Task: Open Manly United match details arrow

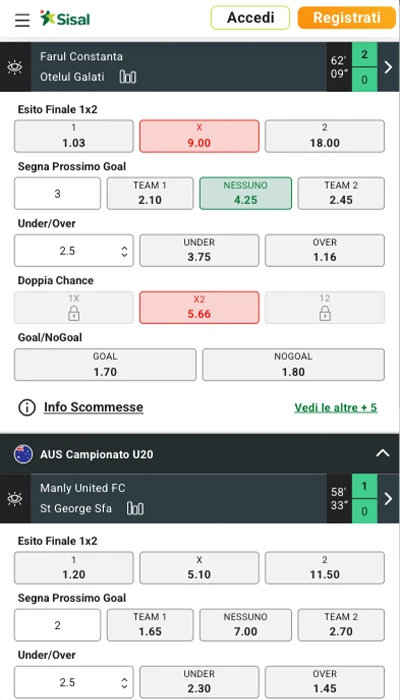Action: (388, 499)
